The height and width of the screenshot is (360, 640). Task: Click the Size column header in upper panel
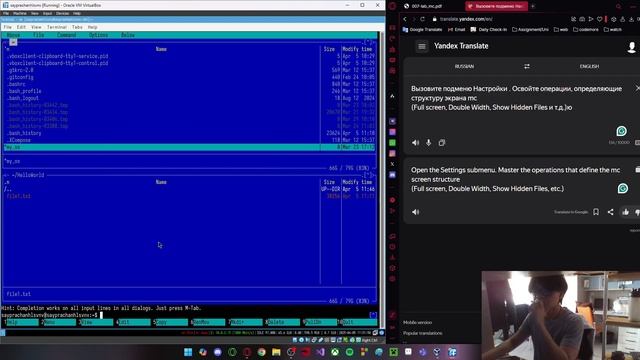tap(329, 49)
